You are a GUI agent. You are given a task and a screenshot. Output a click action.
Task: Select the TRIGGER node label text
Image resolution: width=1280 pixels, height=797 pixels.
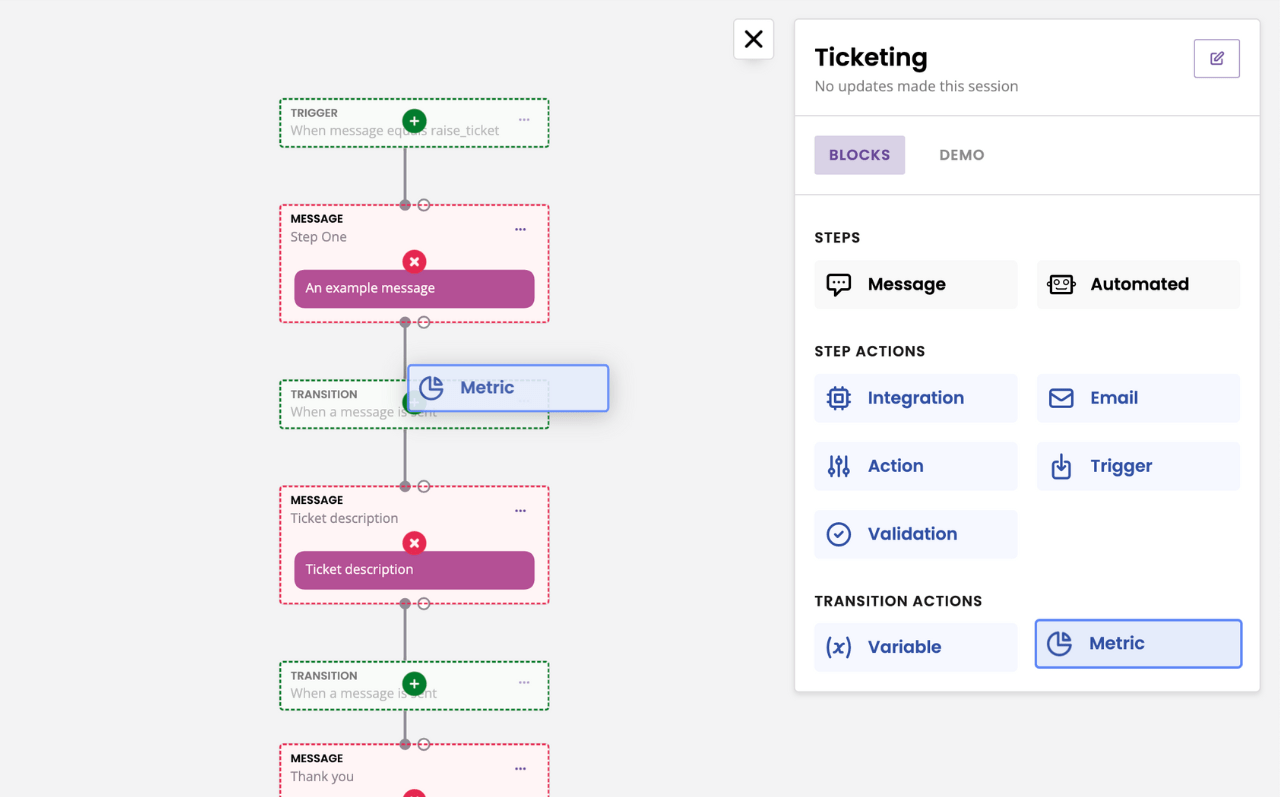click(314, 113)
